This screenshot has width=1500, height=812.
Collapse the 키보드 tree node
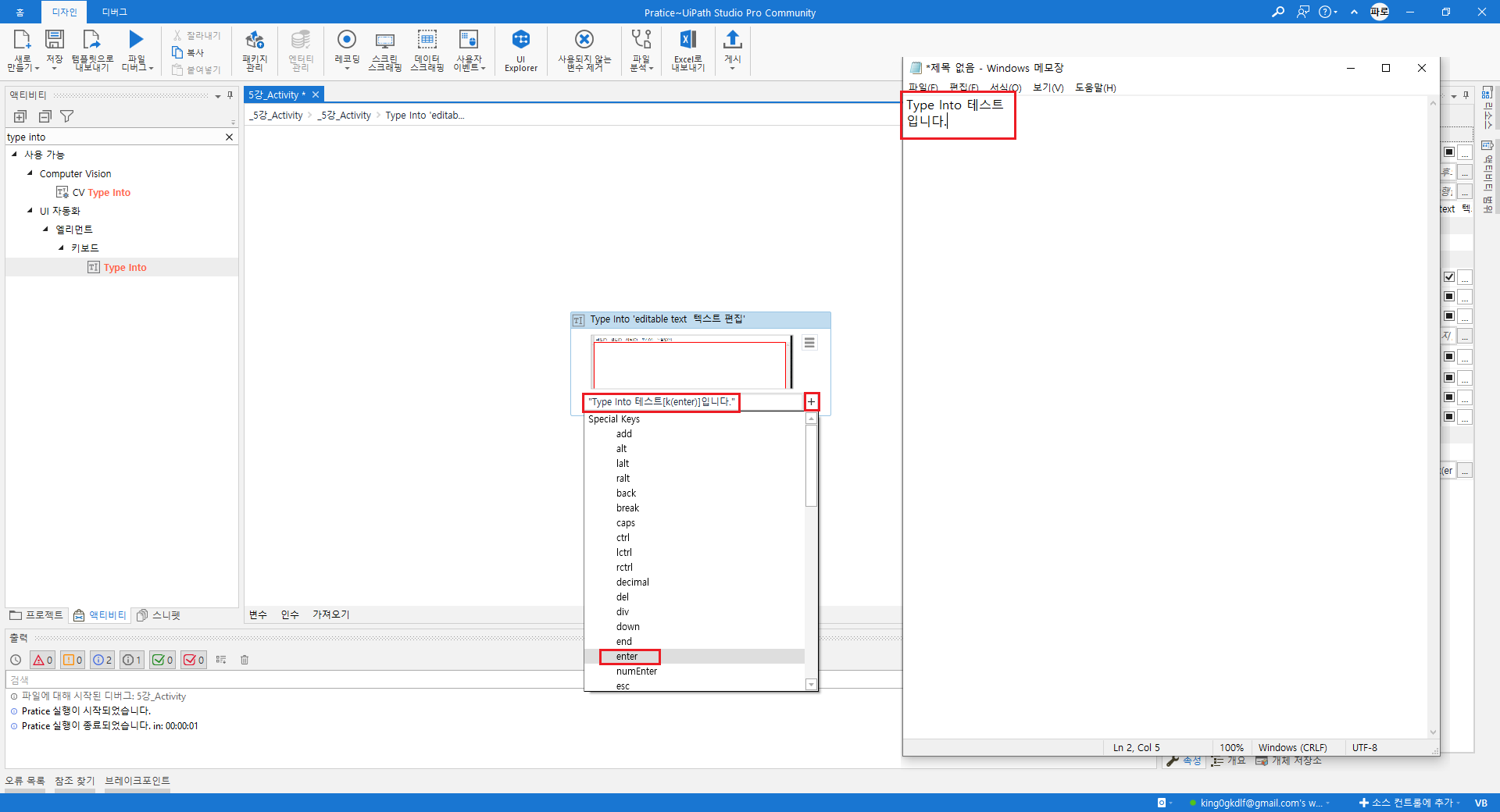coord(62,248)
